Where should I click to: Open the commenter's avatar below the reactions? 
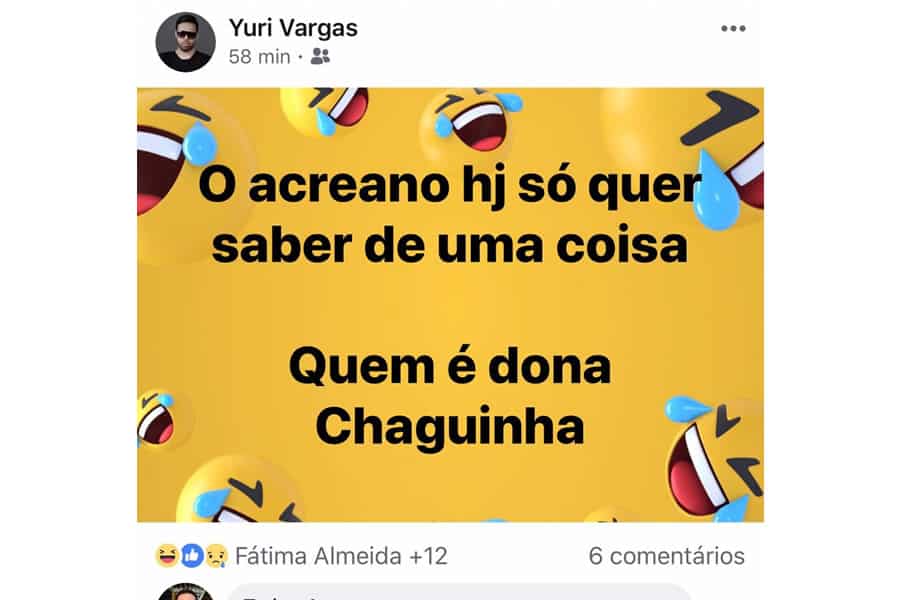pyautogui.click(x=185, y=592)
